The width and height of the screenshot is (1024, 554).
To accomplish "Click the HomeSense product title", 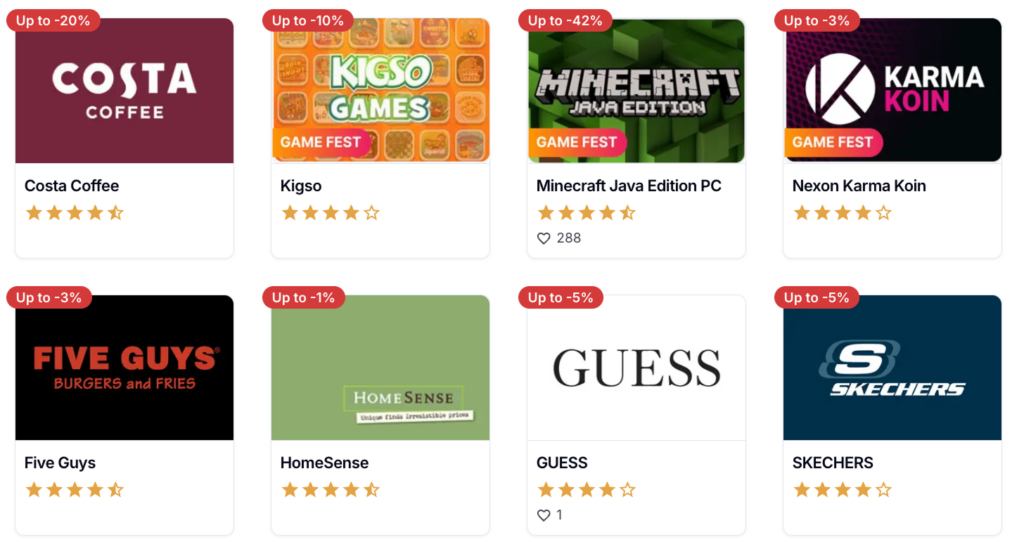I will tap(325, 463).
